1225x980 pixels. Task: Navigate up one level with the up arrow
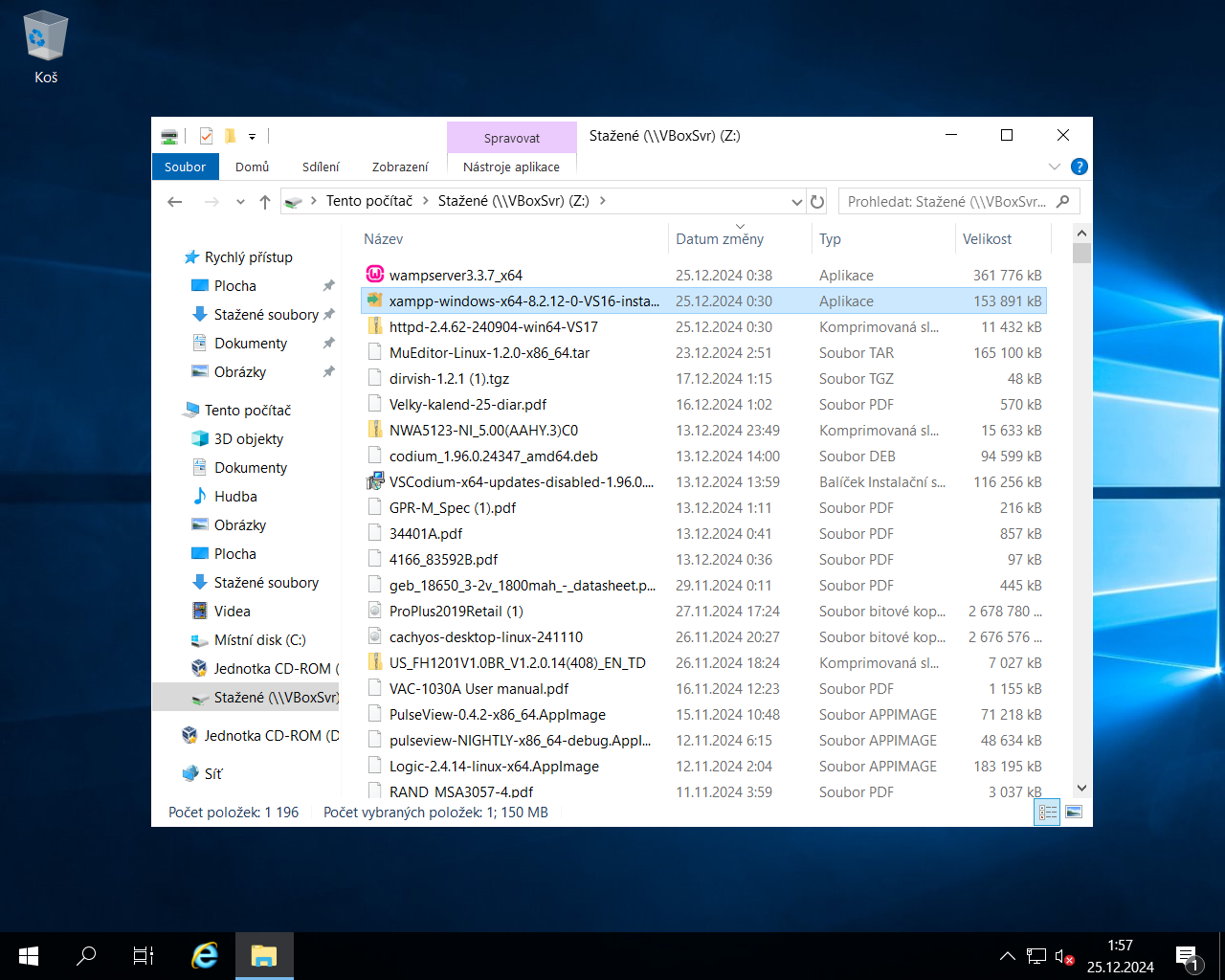[x=265, y=201]
